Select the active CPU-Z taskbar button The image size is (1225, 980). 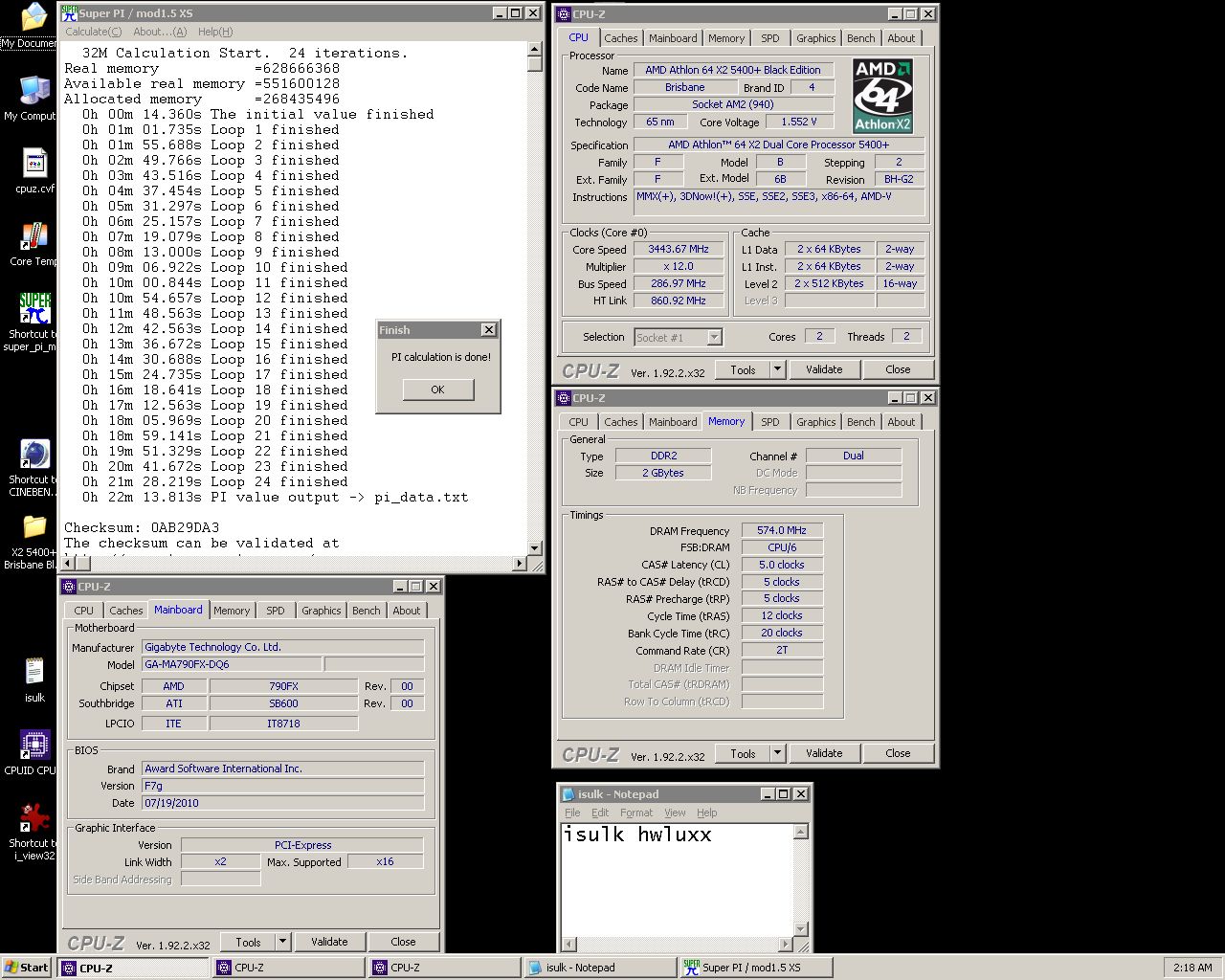(x=132, y=968)
